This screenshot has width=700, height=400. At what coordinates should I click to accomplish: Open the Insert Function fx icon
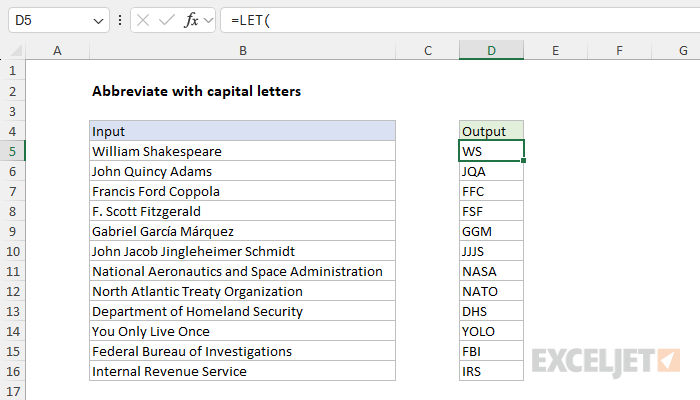pyautogui.click(x=191, y=20)
